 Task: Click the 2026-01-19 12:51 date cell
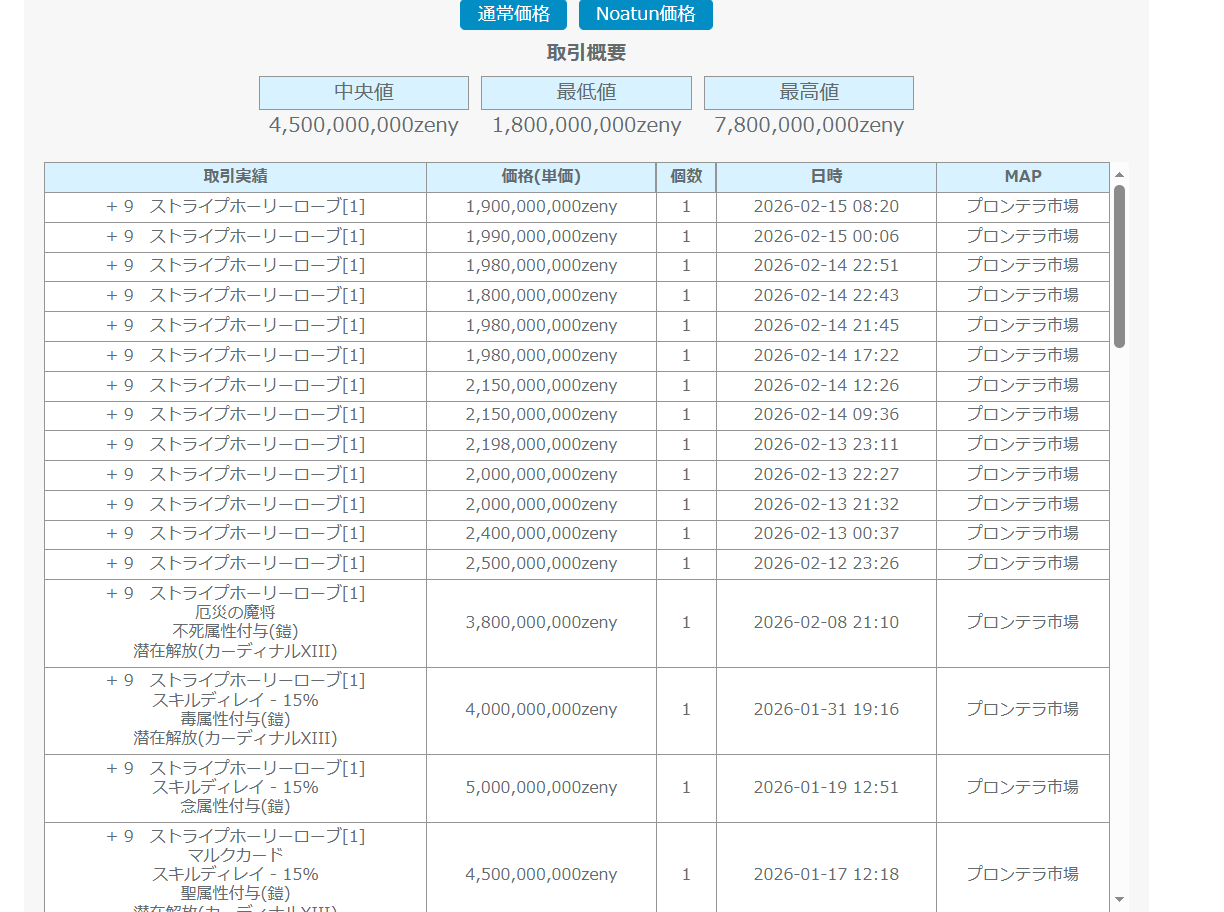pyautogui.click(x=826, y=788)
